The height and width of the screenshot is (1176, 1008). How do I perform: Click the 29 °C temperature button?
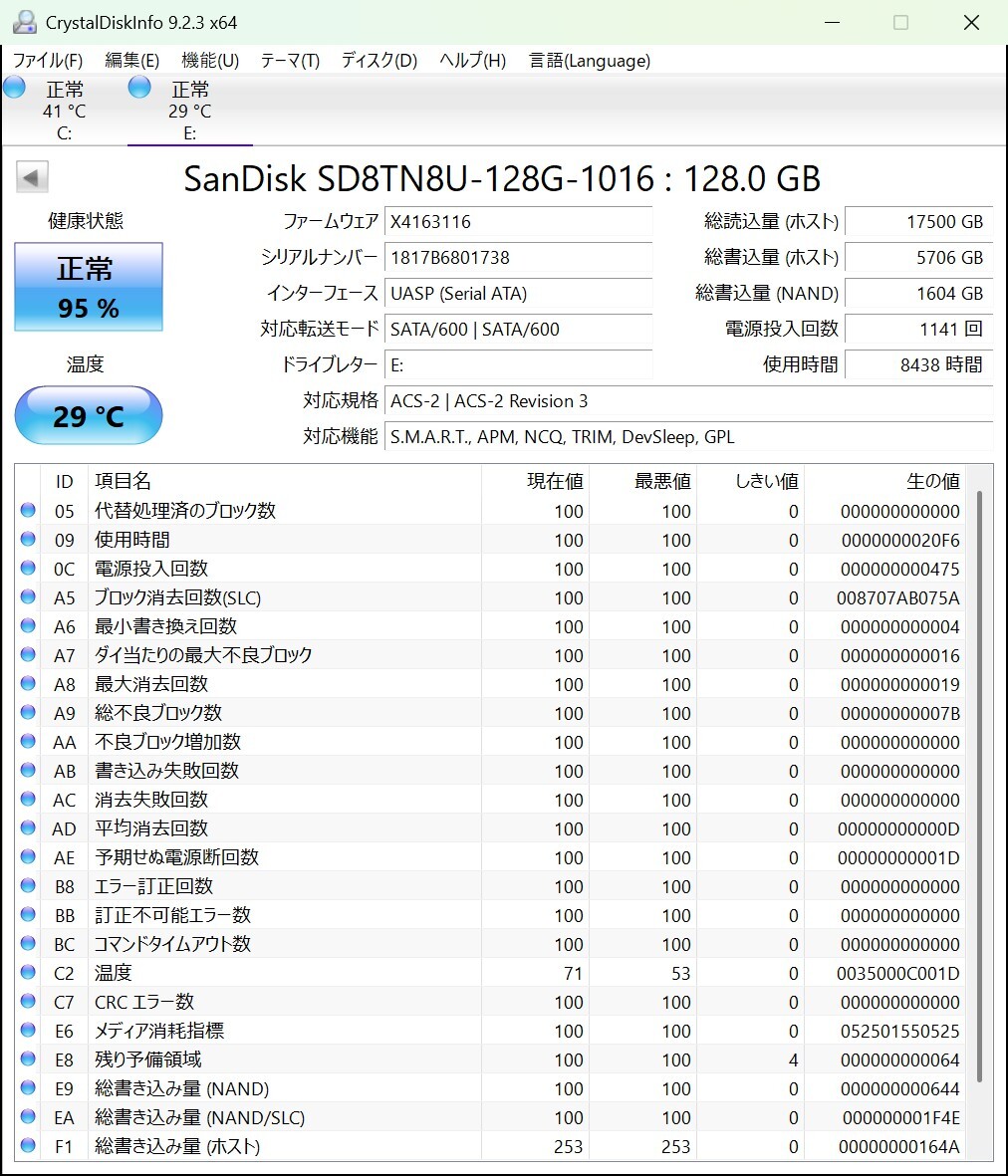pos(89,415)
